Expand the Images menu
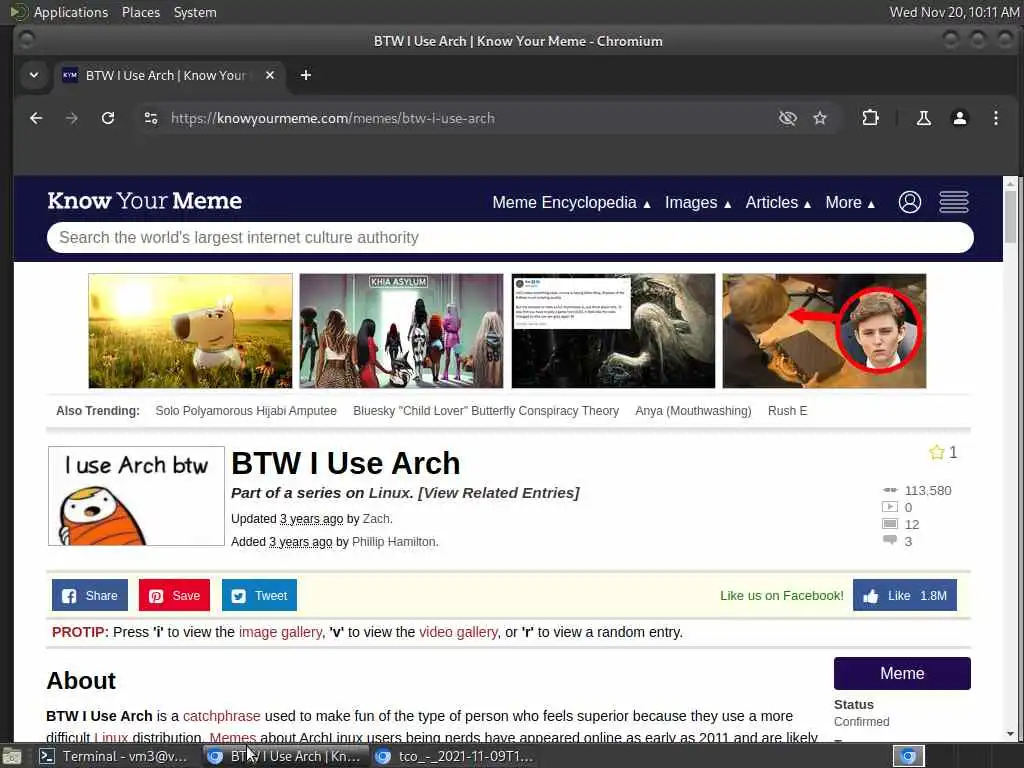1024x768 pixels. click(x=697, y=202)
